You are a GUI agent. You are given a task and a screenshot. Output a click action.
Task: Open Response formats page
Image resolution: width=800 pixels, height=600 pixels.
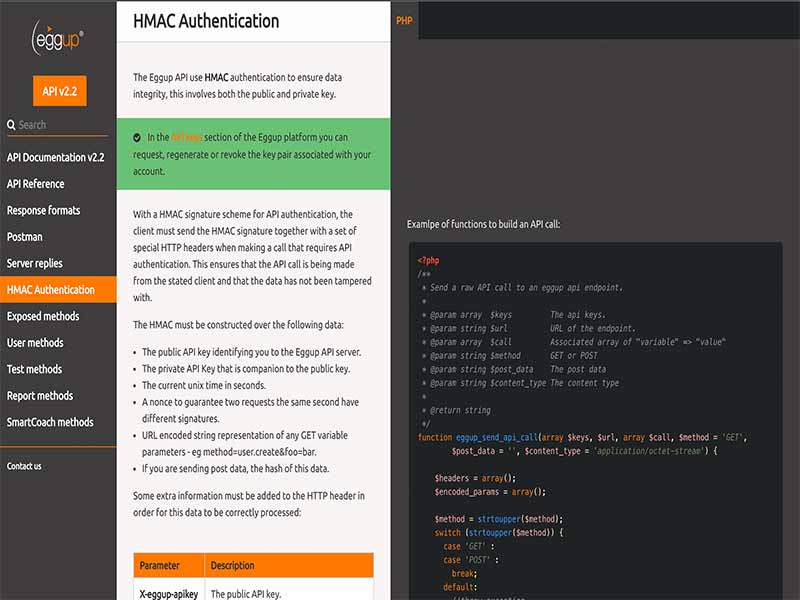click(x=43, y=210)
